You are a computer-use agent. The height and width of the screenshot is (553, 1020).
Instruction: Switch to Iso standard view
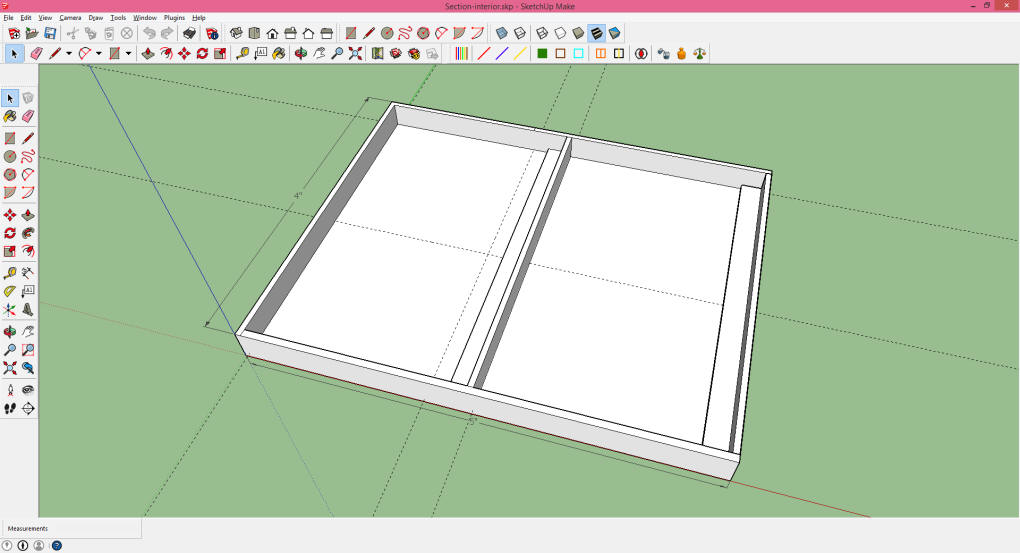pos(236,33)
